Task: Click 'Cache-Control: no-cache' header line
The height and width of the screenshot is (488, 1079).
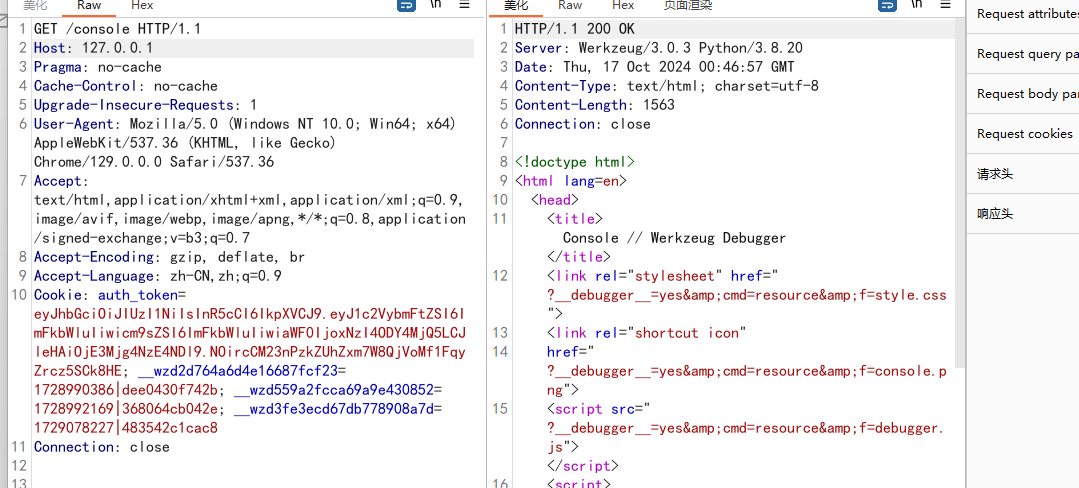Action: (x=126, y=86)
